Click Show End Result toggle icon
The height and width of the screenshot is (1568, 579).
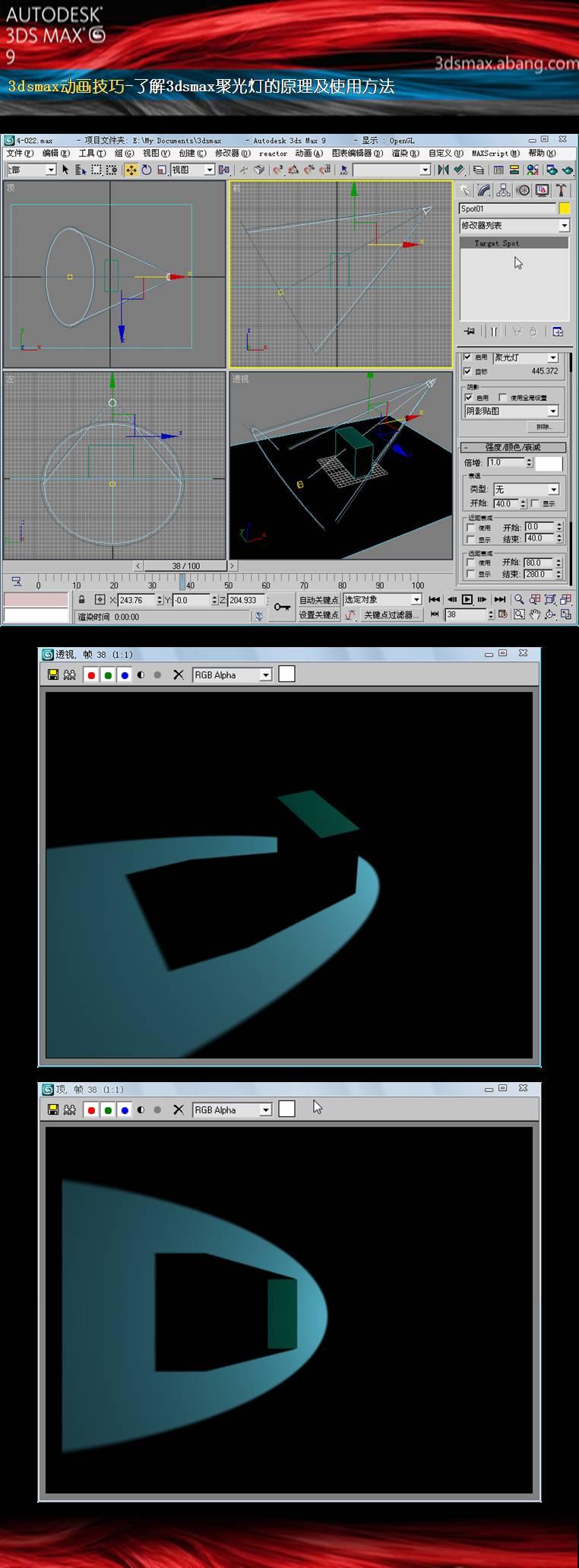point(494,332)
